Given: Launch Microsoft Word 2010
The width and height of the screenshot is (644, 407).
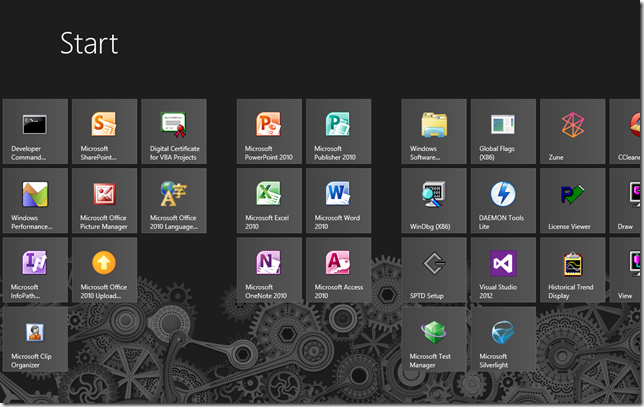Looking at the screenshot, I should click(x=338, y=201).
